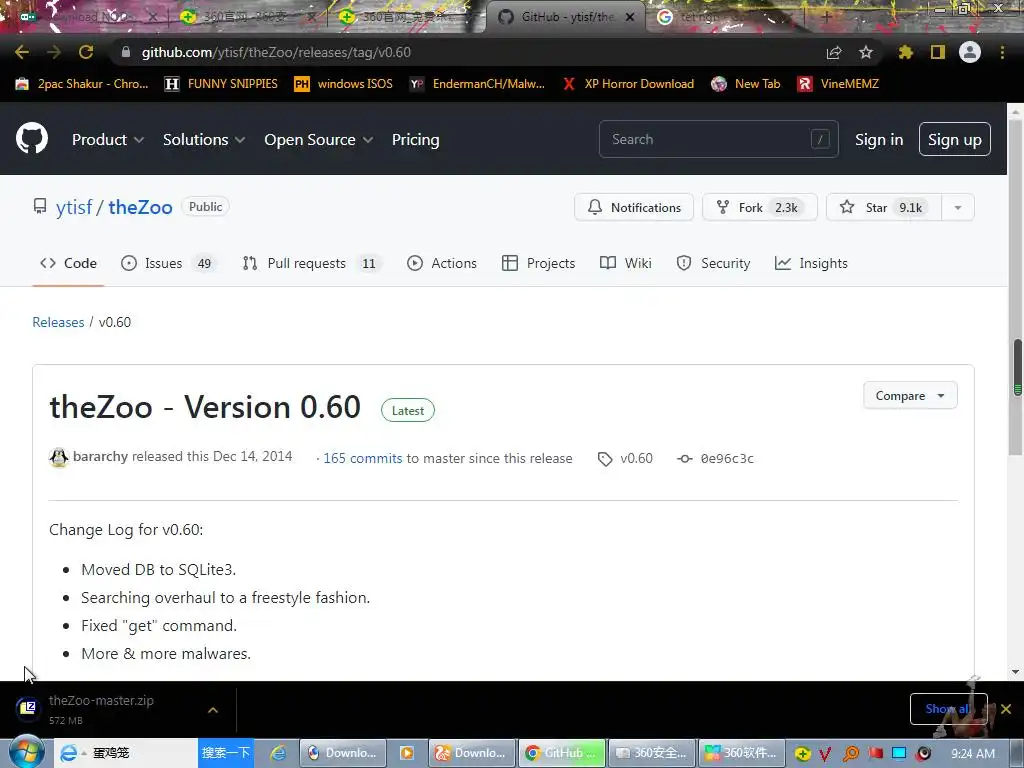Open the XP Horror Download bookmark
The image size is (1024, 768).
pyautogui.click(x=628, y=84)
